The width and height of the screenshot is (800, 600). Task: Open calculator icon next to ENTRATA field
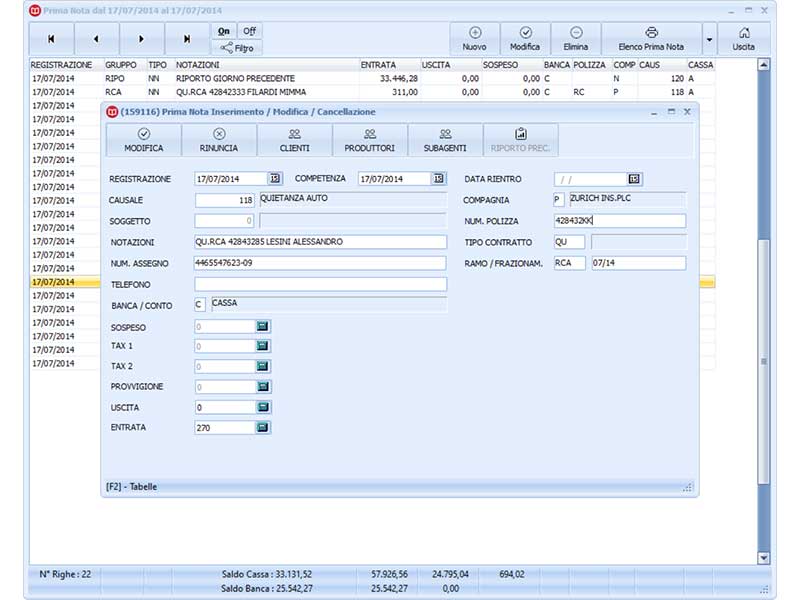pyautogui.click(x=263, y=428)
